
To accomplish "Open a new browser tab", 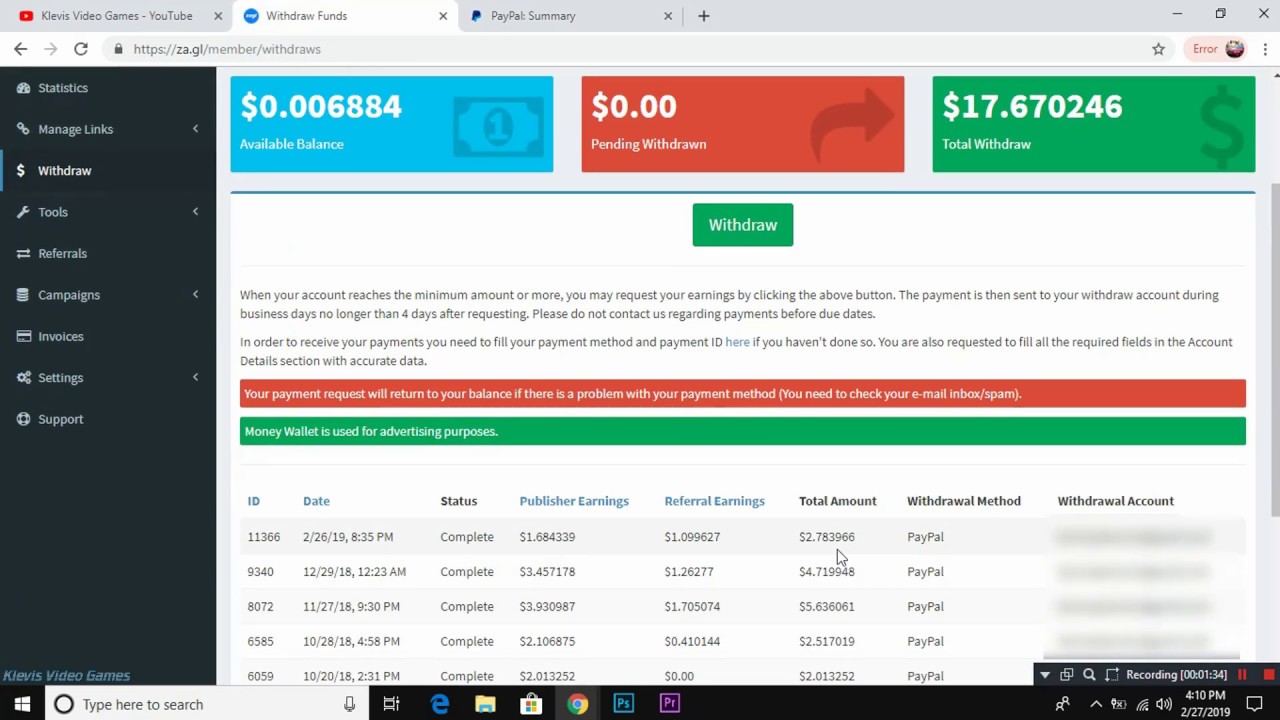I will (704, 16).
